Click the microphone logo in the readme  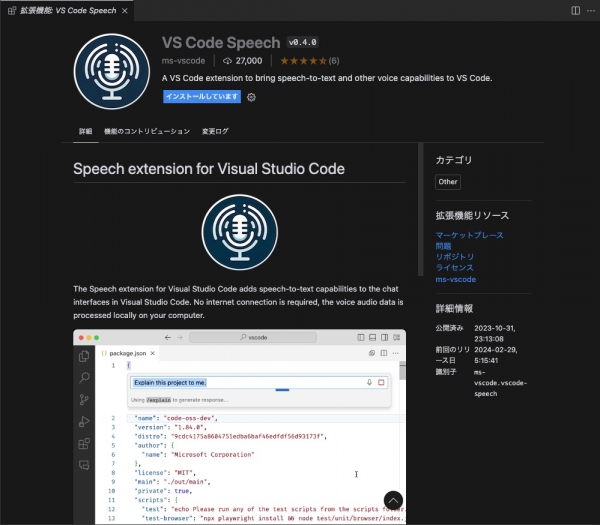[x=240, y=232]
